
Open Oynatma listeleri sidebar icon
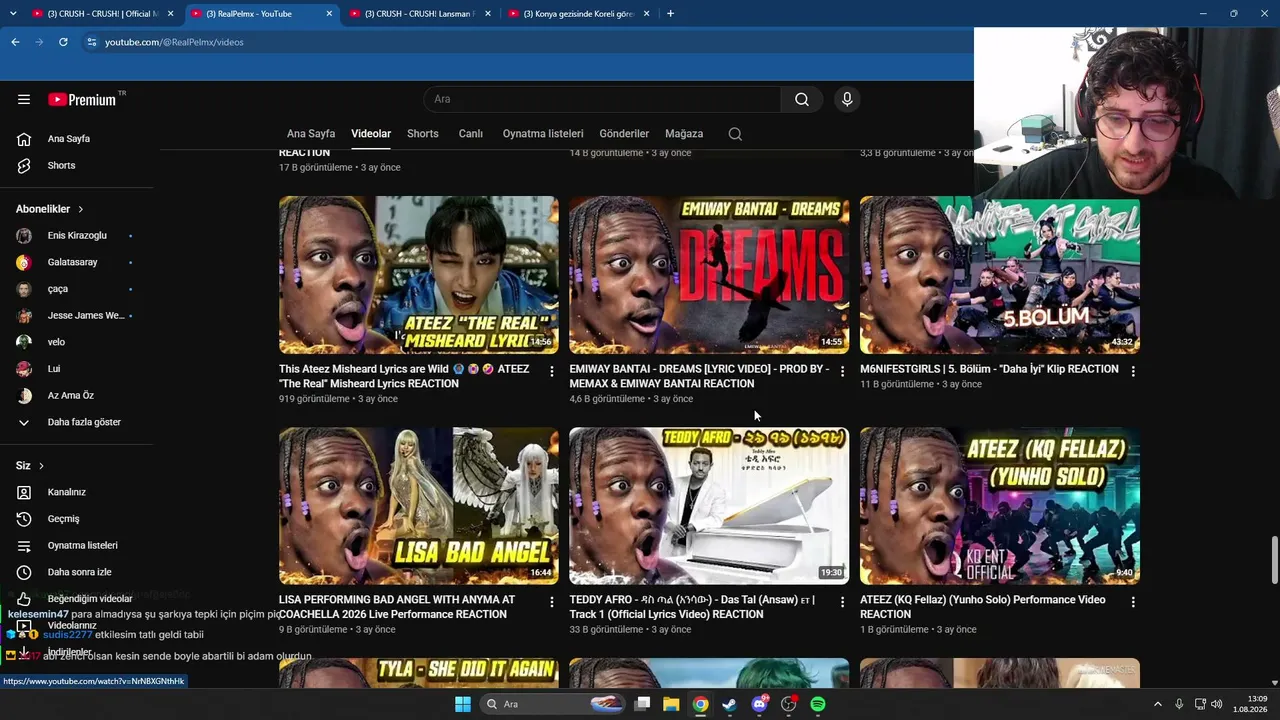coord(24,545)
